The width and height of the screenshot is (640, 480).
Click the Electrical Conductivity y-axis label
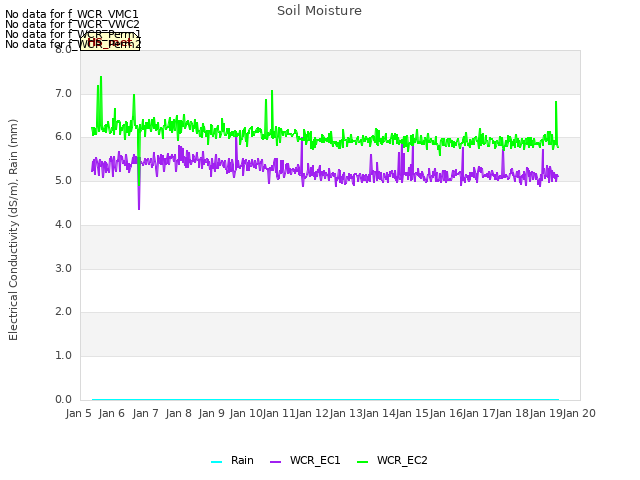pyautogui.click(x=13, y=230)
